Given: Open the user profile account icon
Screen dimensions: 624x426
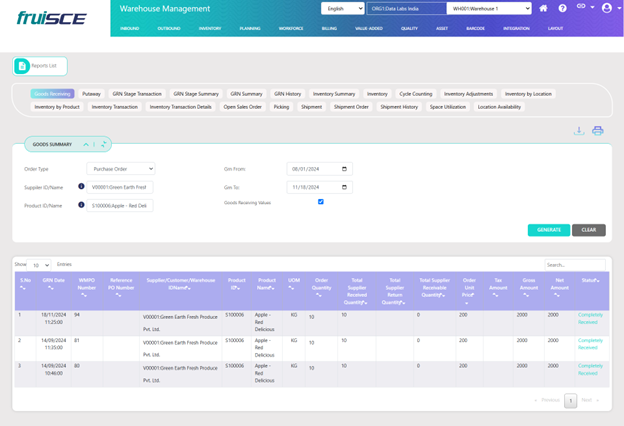Looking at the screenshot, I should tap(606, 8).
